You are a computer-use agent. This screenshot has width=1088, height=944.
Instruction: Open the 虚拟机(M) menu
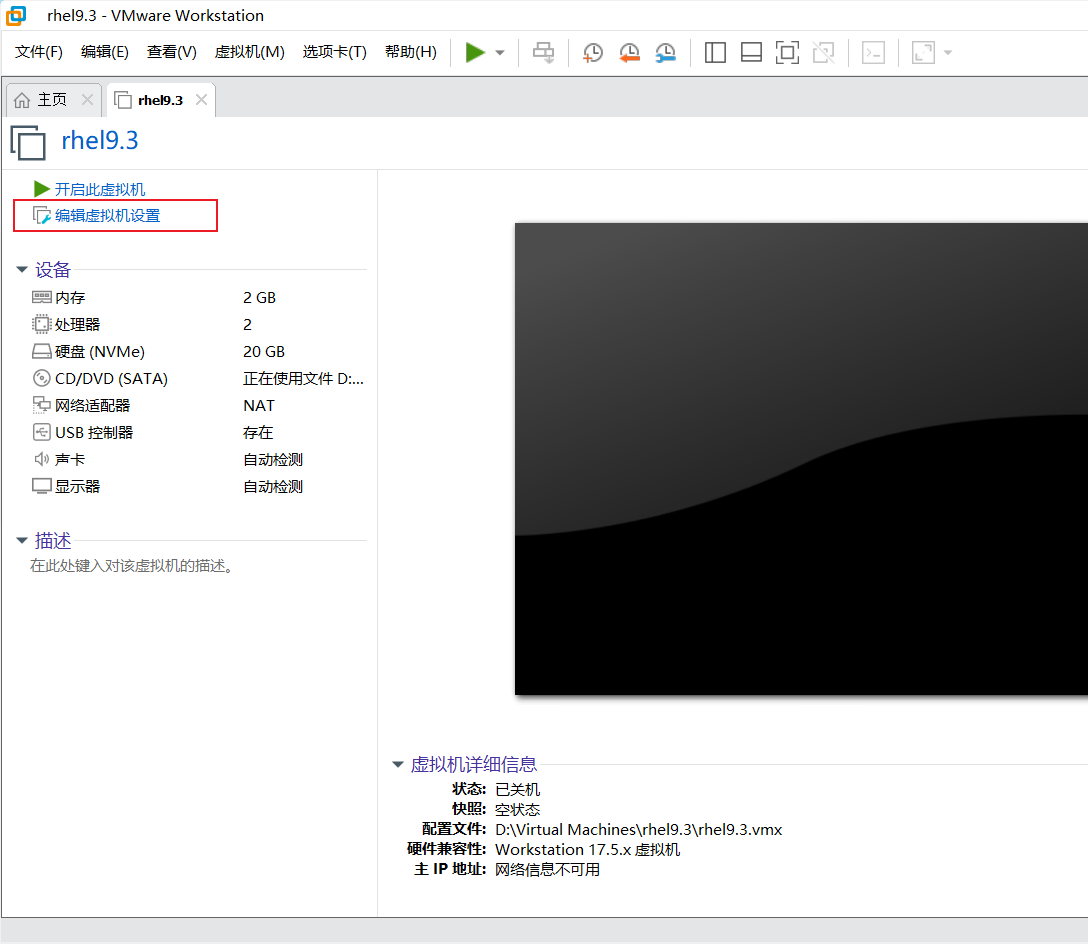click(249, 52)
